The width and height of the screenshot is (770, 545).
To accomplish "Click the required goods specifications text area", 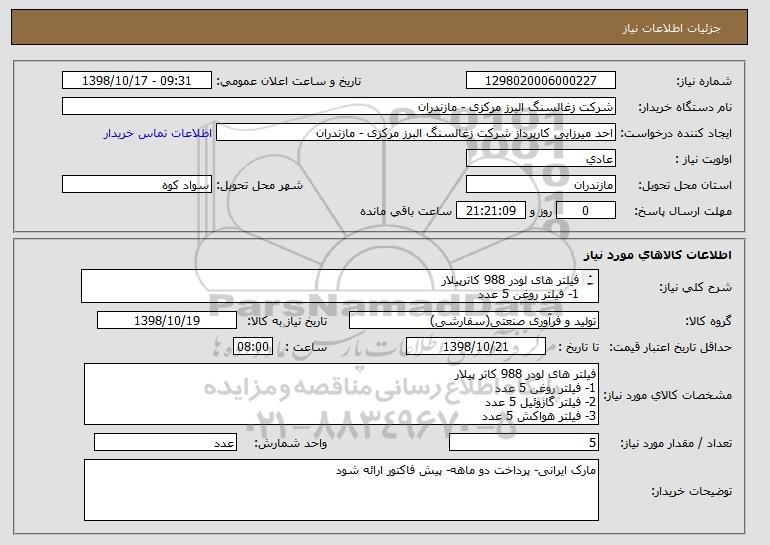I will 341,394.
